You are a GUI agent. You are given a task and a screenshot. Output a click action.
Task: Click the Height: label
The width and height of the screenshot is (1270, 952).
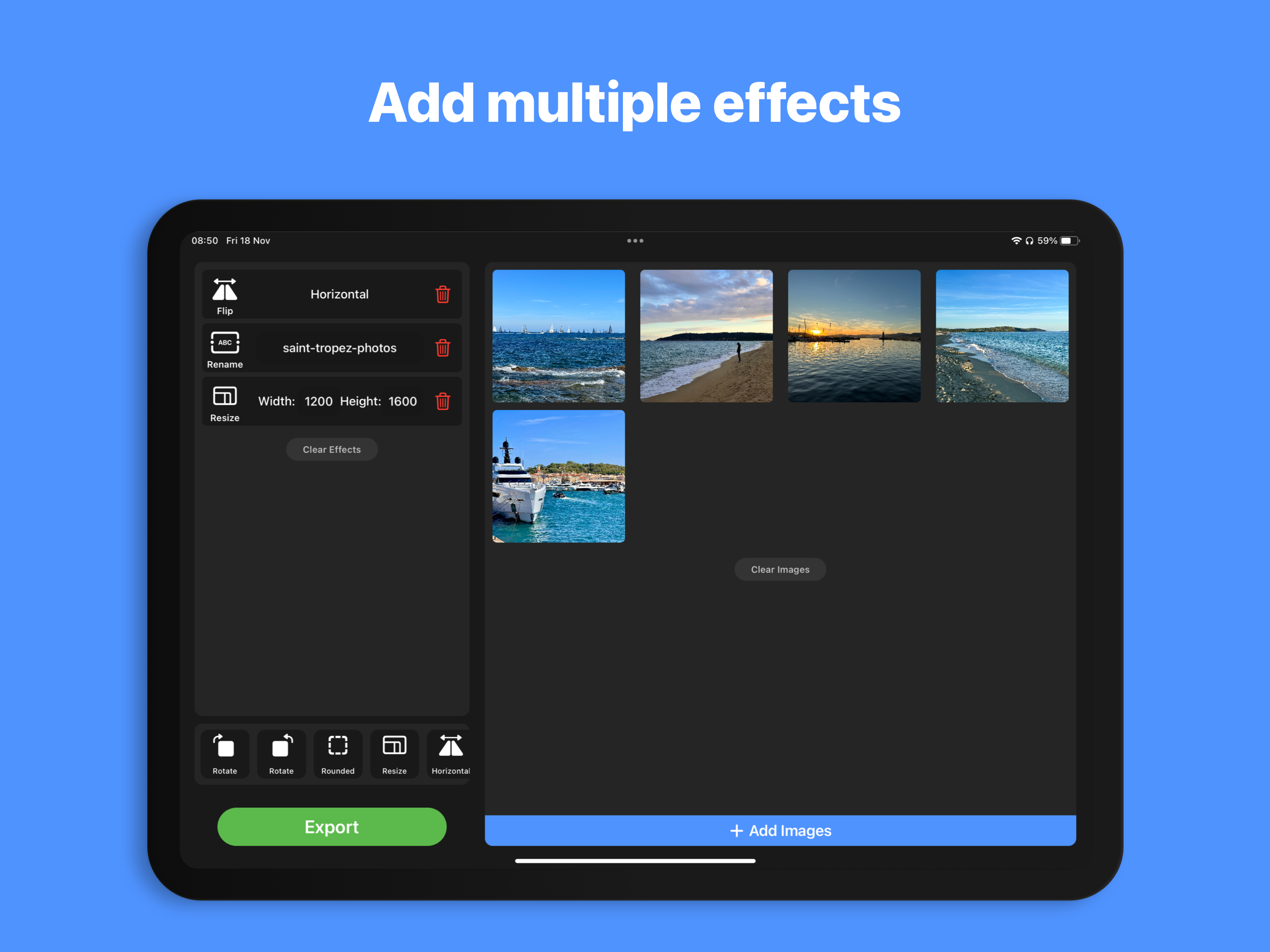click(361, 401)
